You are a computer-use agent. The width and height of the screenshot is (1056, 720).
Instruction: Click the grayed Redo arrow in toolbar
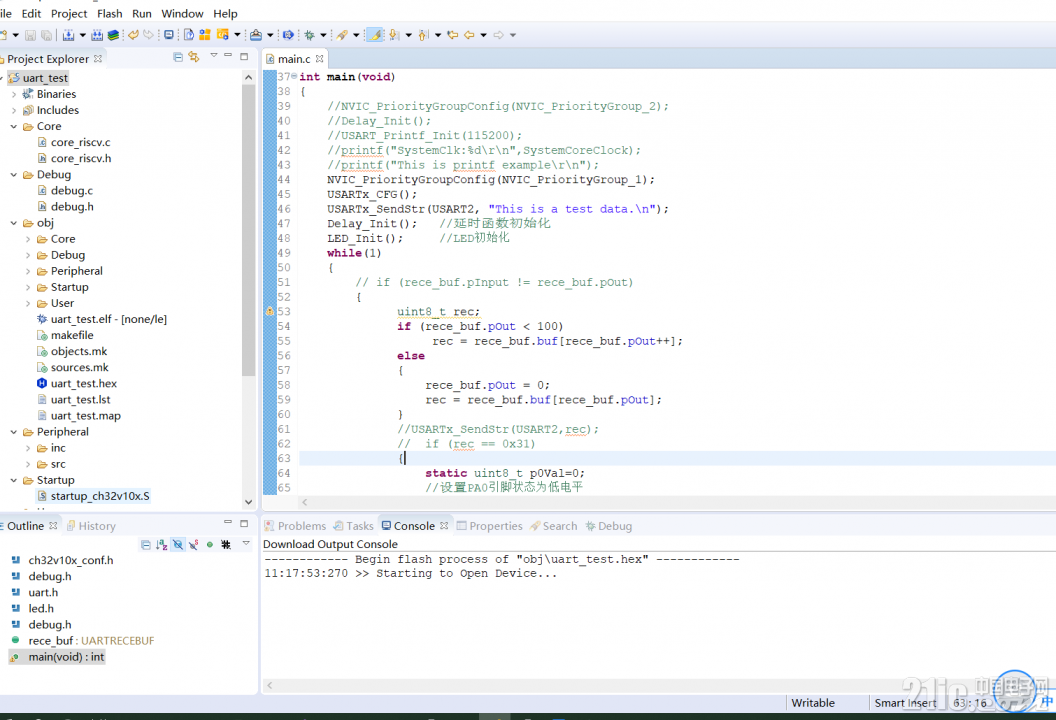tap(149, 35)
